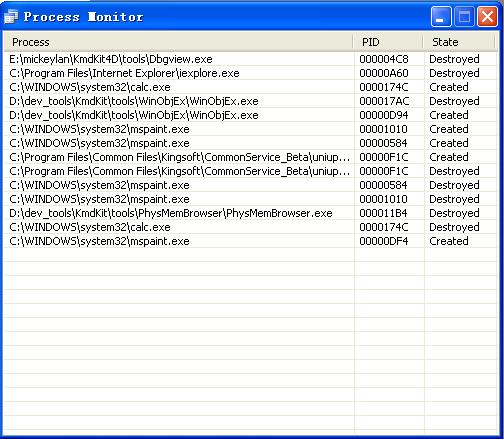504x439 pixels.
Task: Sort the list by Process column header
Action: click(x=178, y=42)
